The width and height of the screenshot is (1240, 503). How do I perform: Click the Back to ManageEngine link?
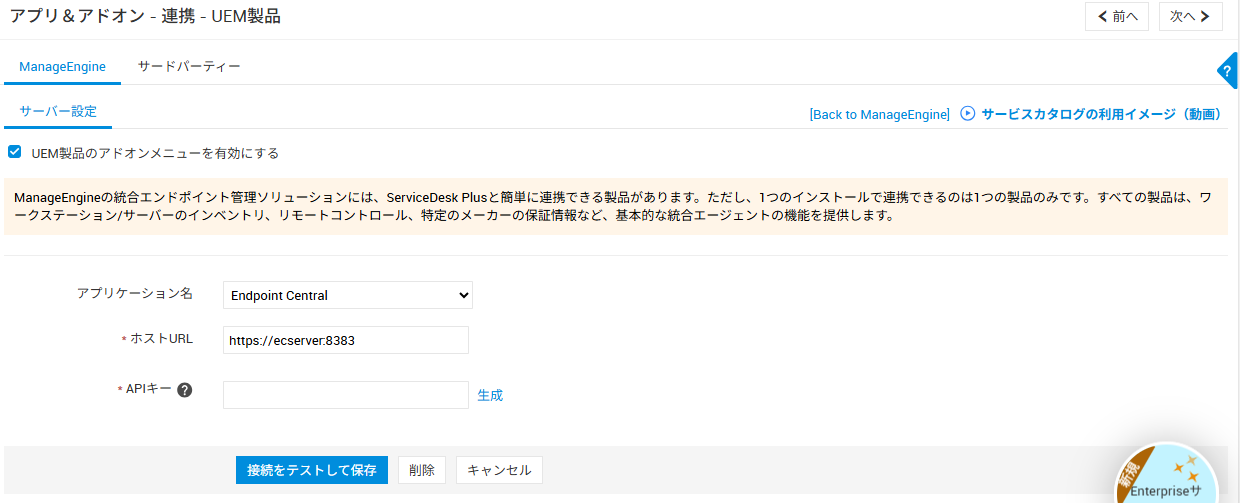click(x=879, y=115)
